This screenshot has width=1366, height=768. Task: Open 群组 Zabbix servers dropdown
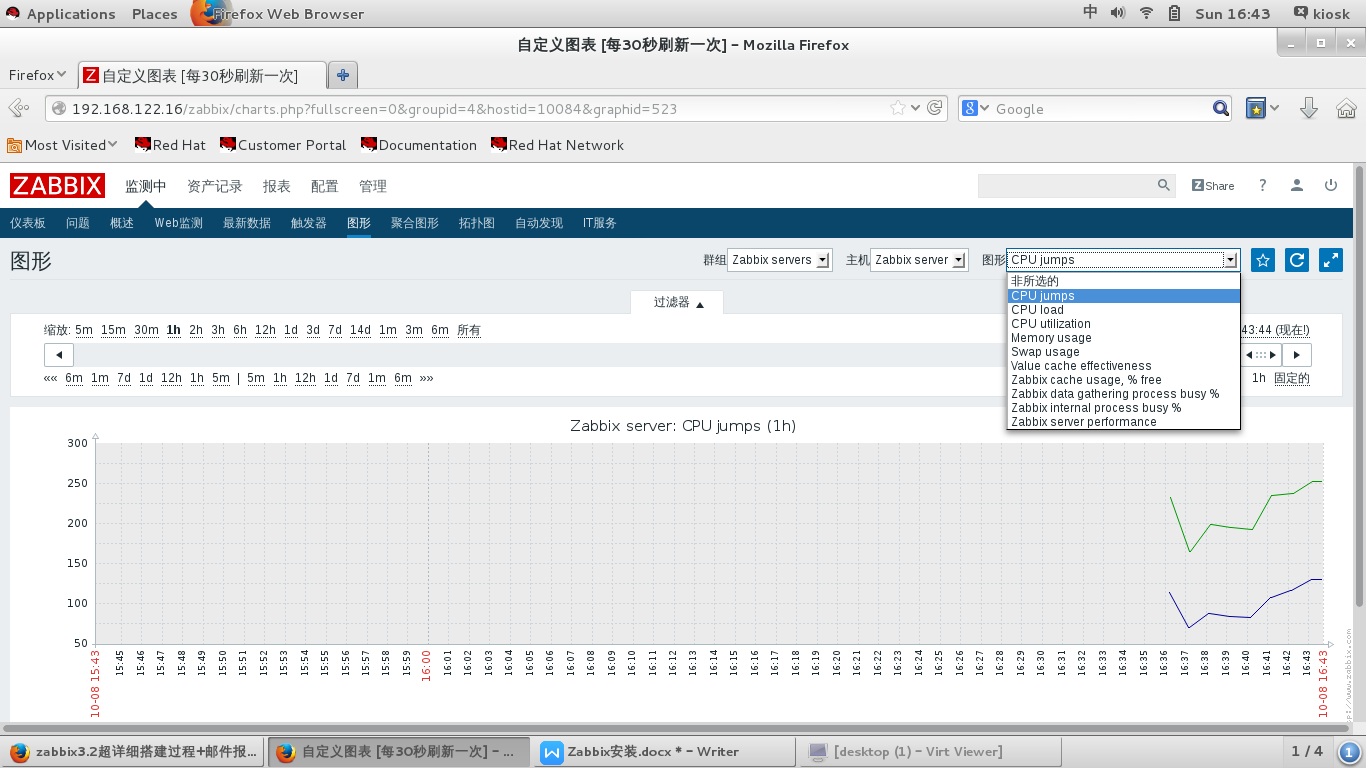779,260
